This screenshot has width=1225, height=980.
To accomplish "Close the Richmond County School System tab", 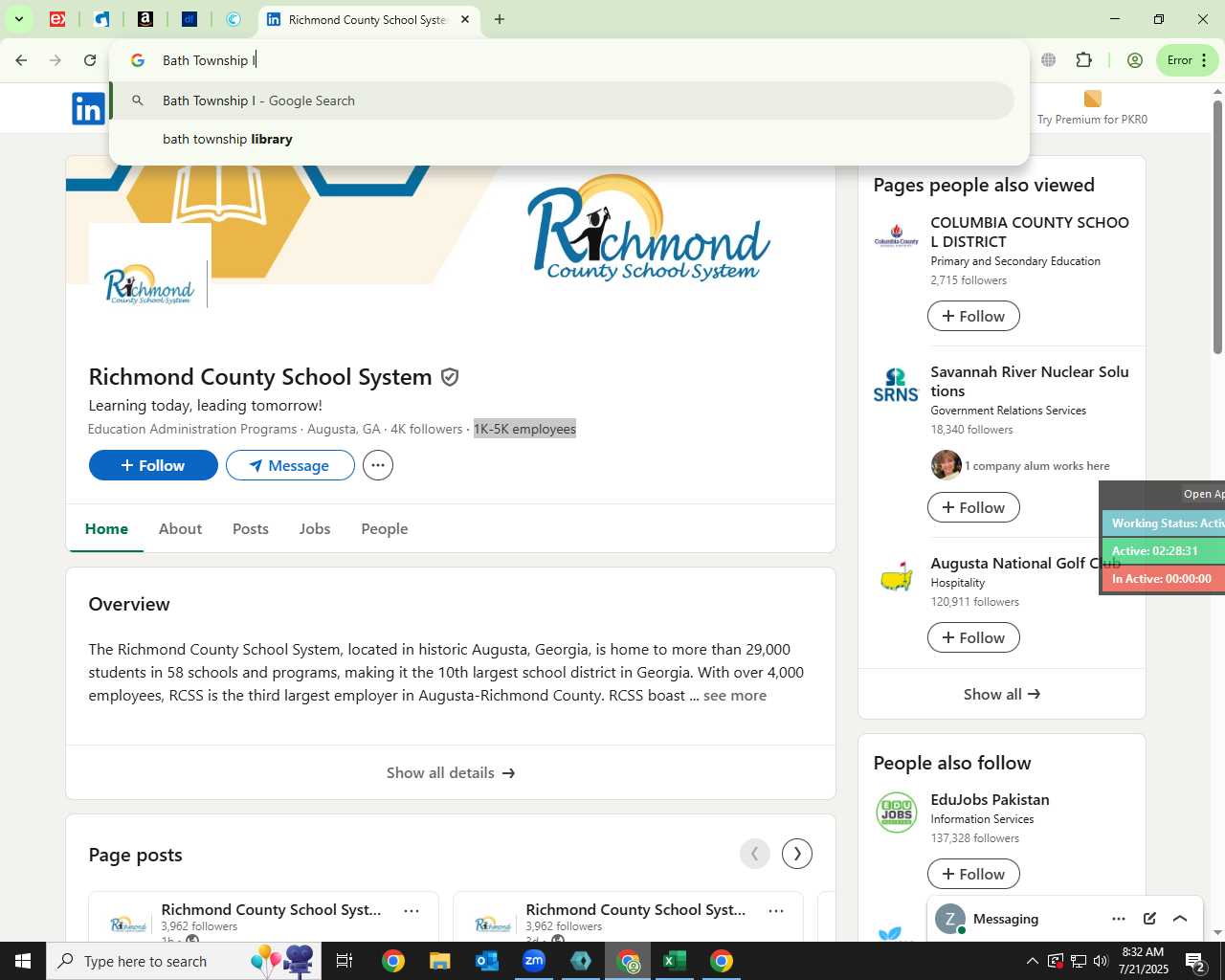I will pos(465,19).
